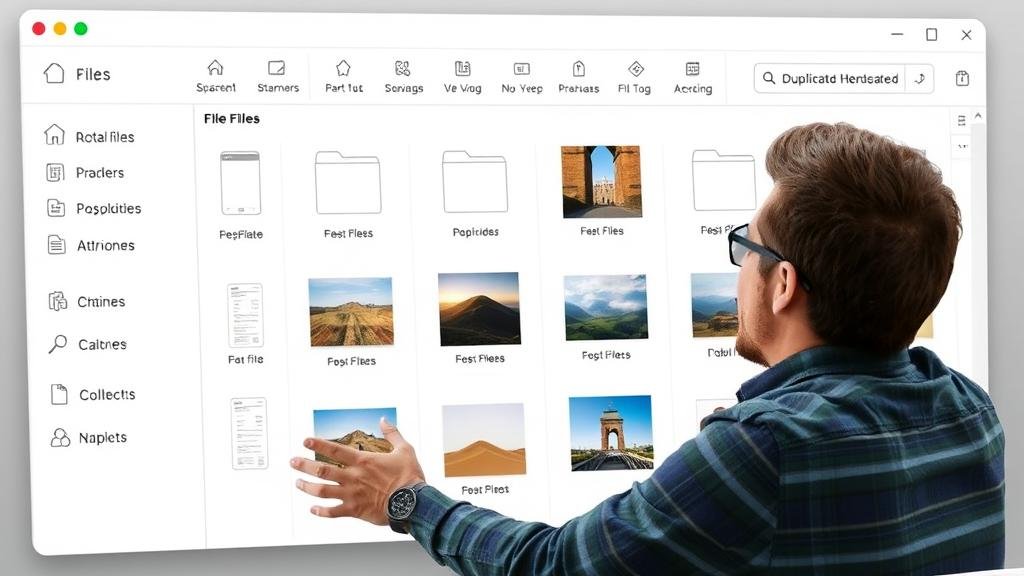Select the Starners toolbar icon

click(x=277, y=68)
